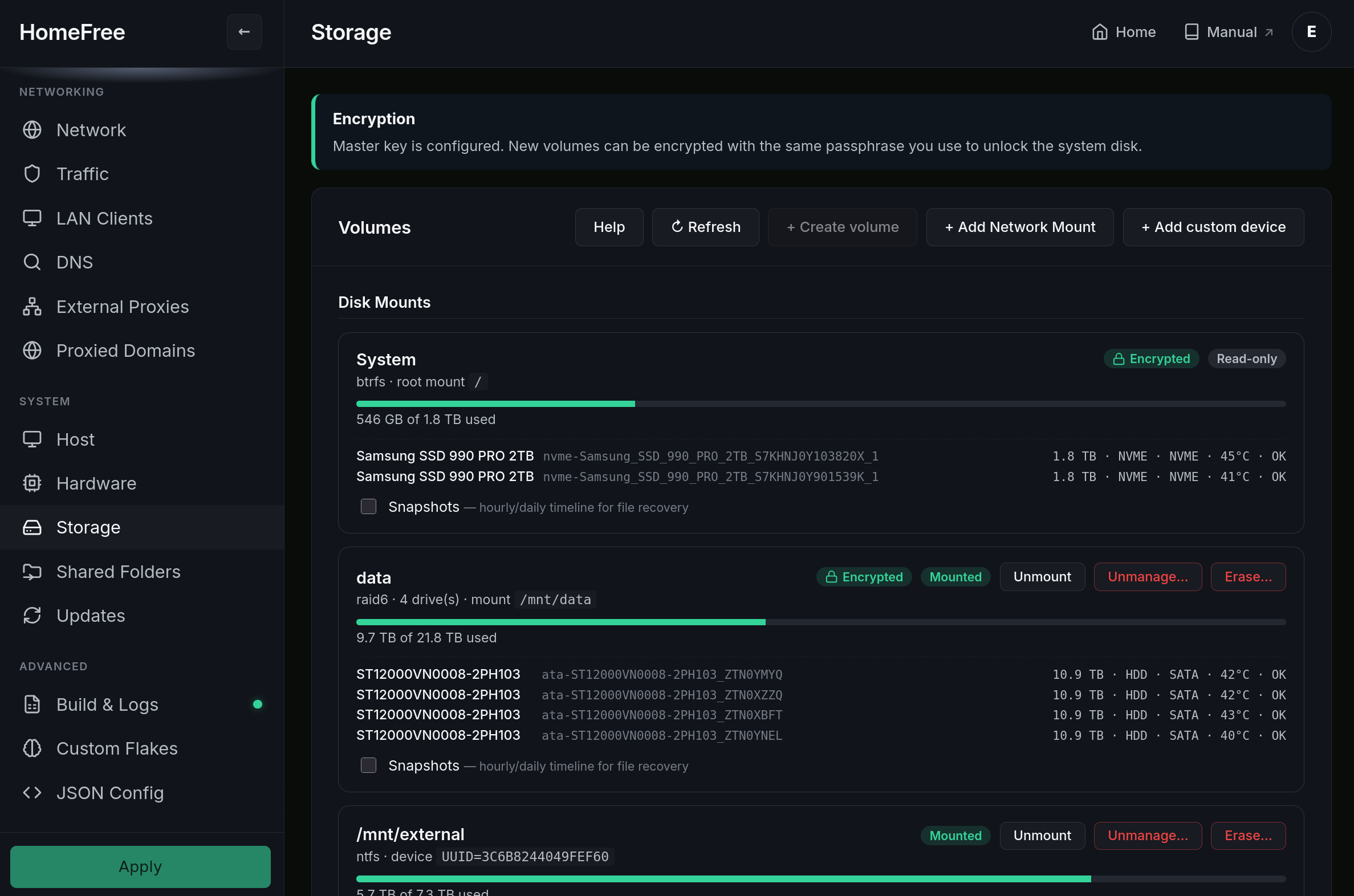Open Shared Folders
The height and width of the screenshot is (896, 1354).
point(142,572)
